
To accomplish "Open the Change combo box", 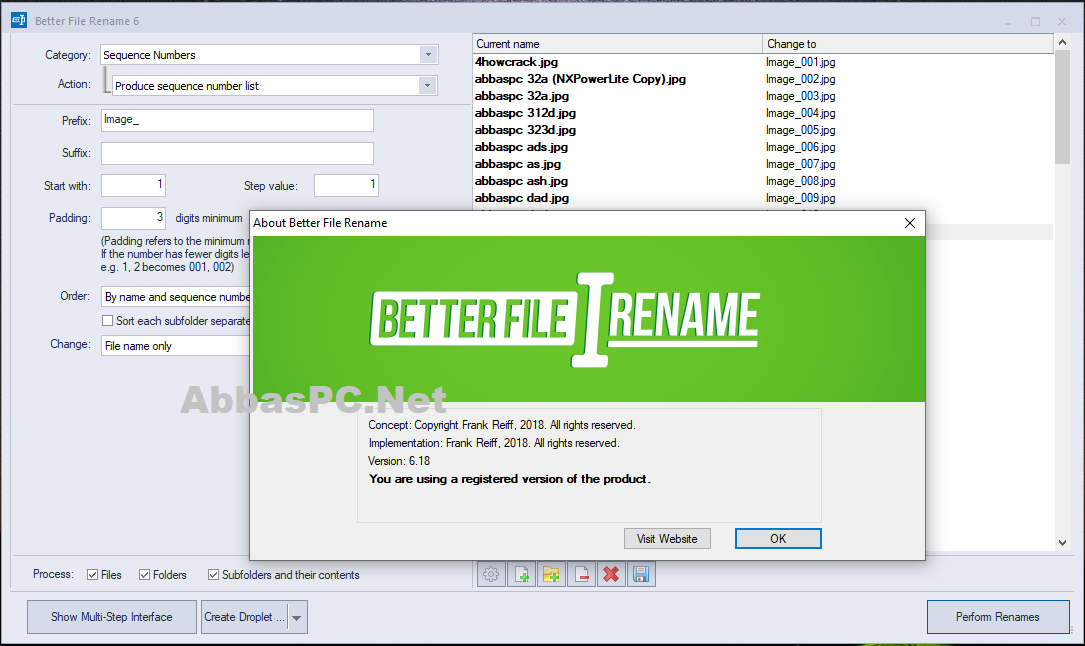I will pyautogui.click(x=176, y=346).
